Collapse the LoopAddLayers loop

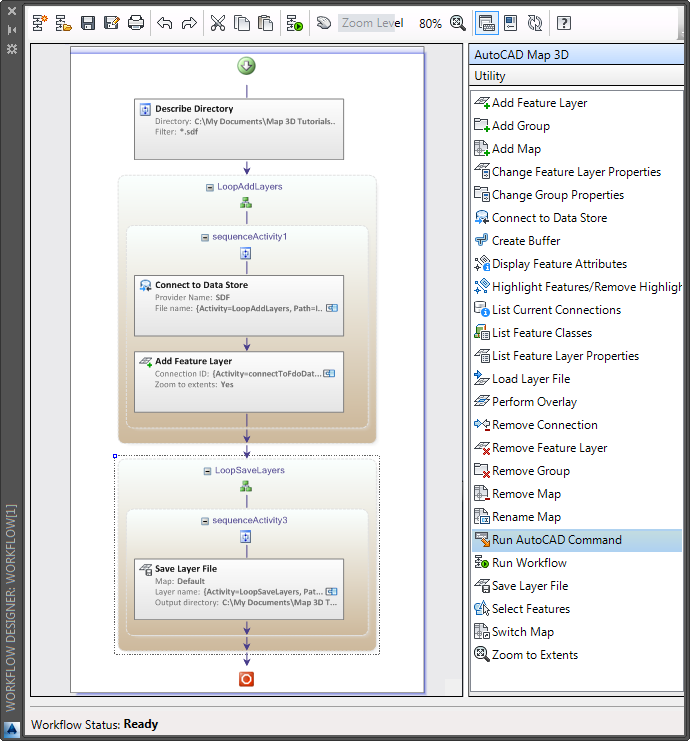click(210, 188)
